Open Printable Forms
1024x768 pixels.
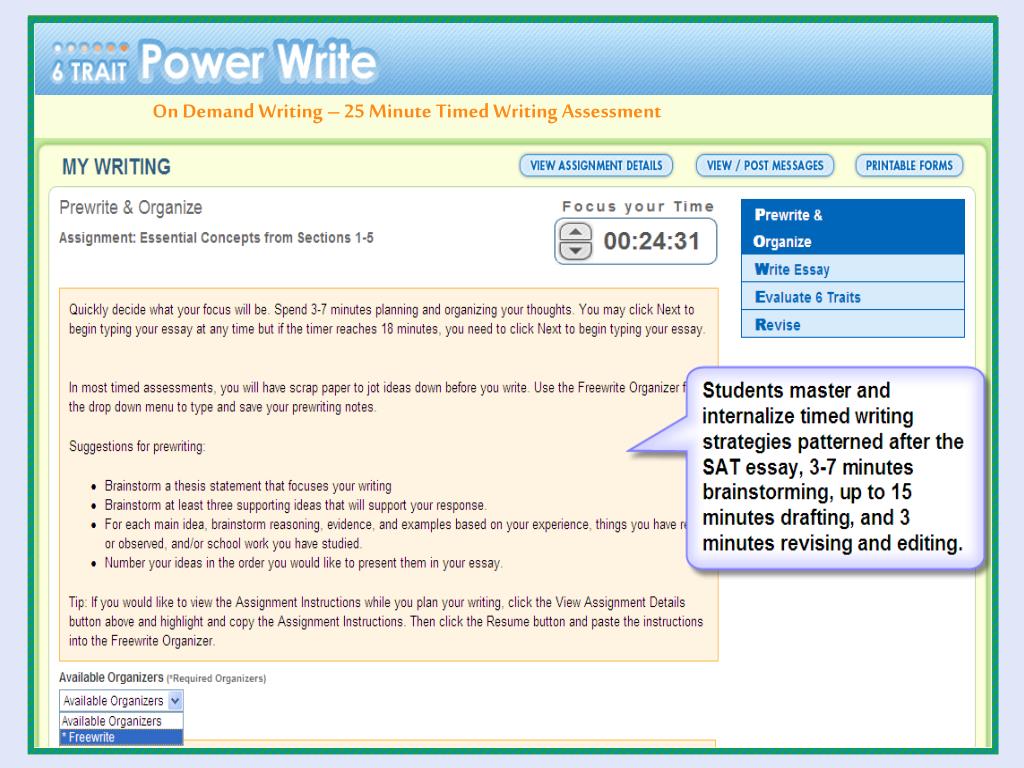click(x=909, y=166)
